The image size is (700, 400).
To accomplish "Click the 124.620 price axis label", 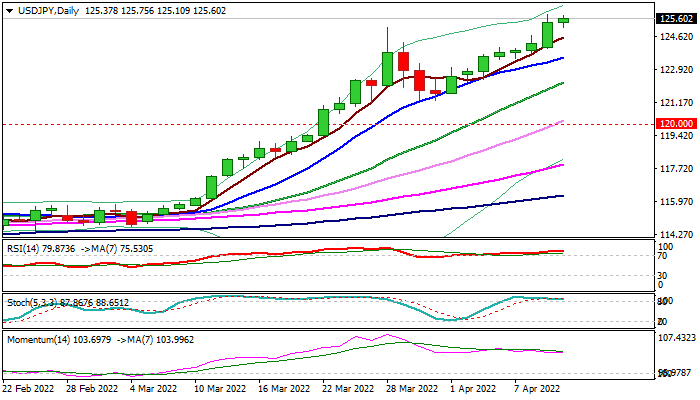I will coord(676,37).
